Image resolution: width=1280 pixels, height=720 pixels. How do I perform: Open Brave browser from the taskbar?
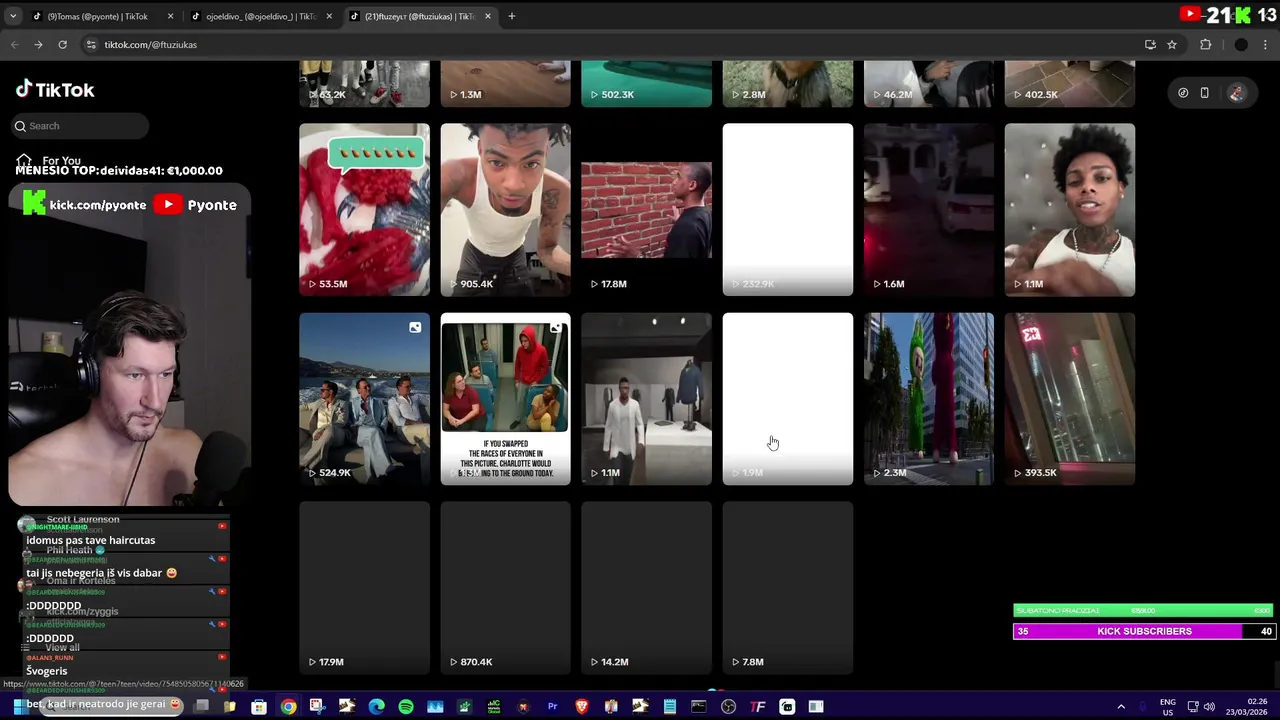click(582, 706)
